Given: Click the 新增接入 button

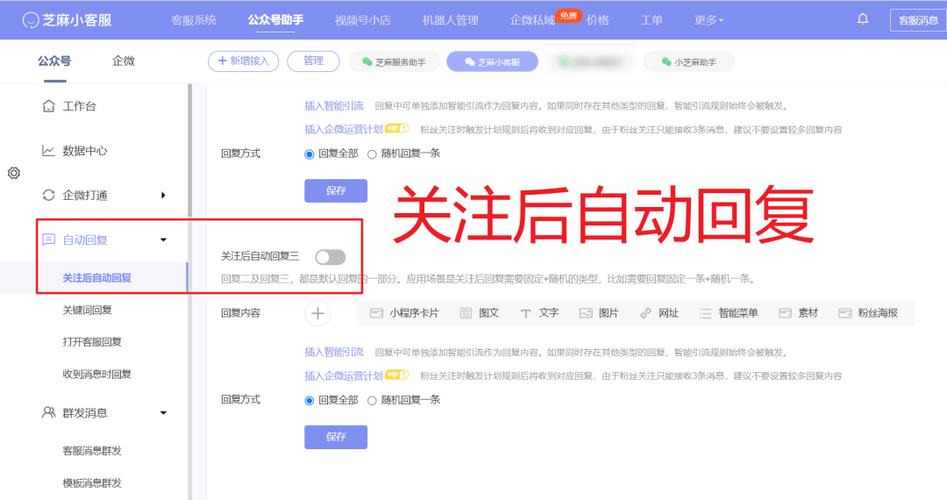Looking at the screenshot, I should [243, 61].
